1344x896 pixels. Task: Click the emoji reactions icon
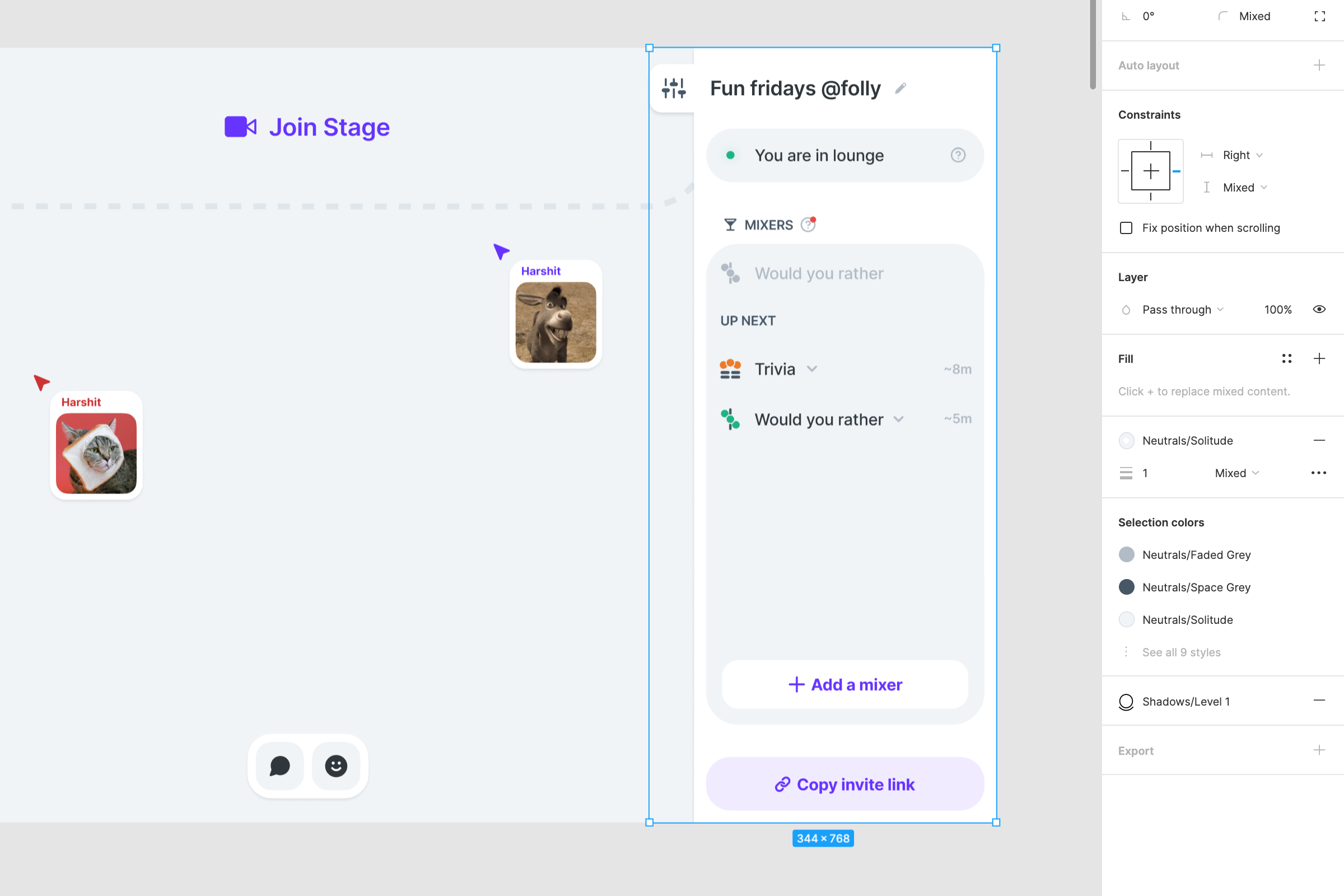tap(337, 766)
